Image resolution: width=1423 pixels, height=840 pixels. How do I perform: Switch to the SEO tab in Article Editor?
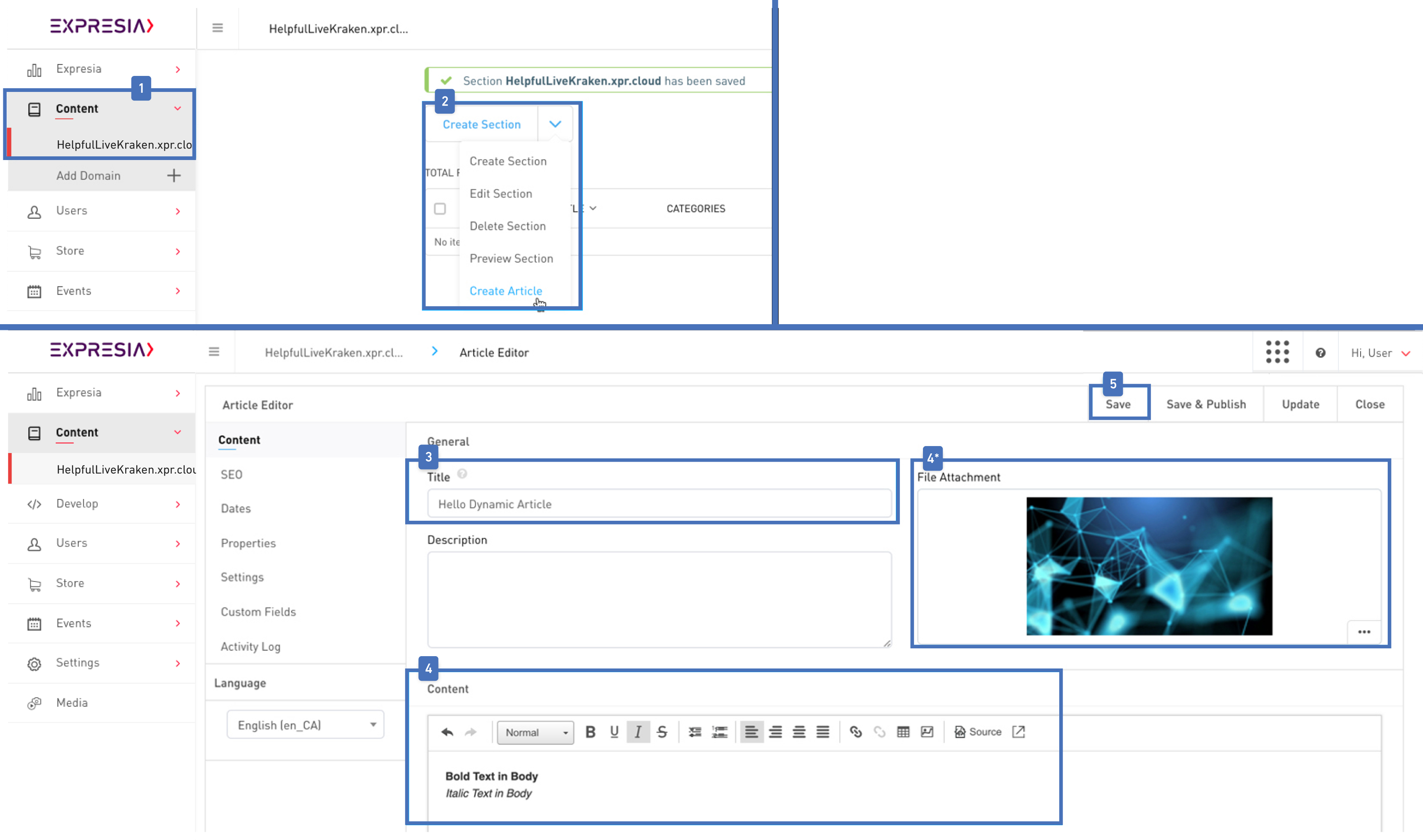(x=231, y=474)
